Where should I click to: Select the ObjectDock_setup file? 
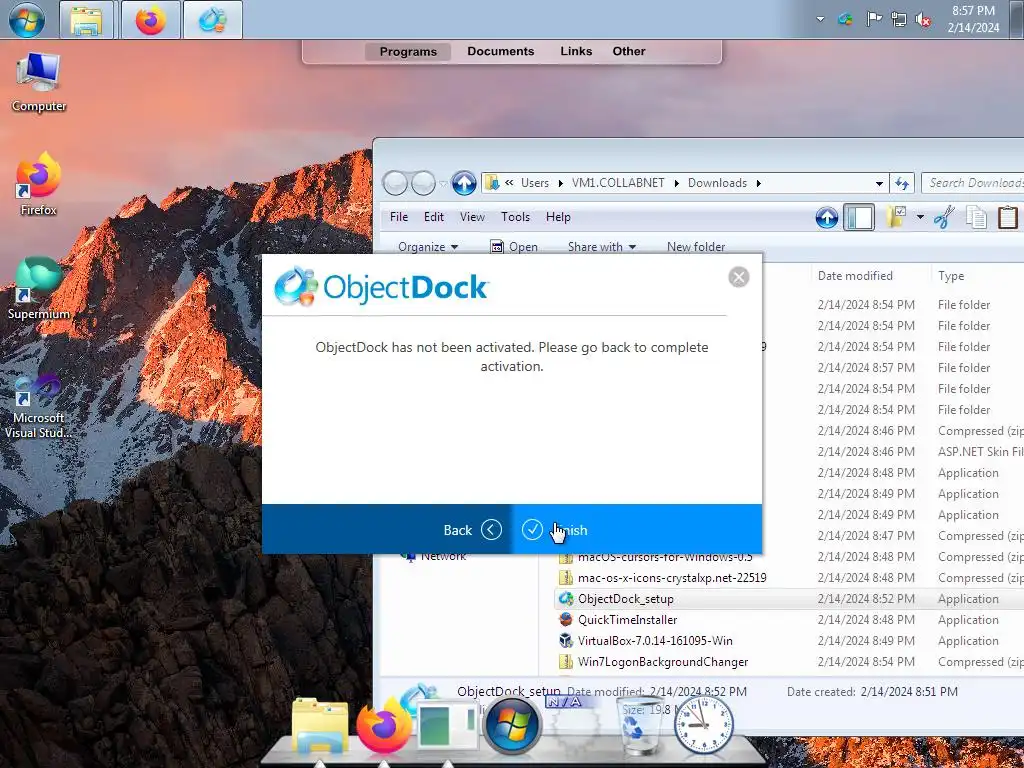click(x=625, y=599)
